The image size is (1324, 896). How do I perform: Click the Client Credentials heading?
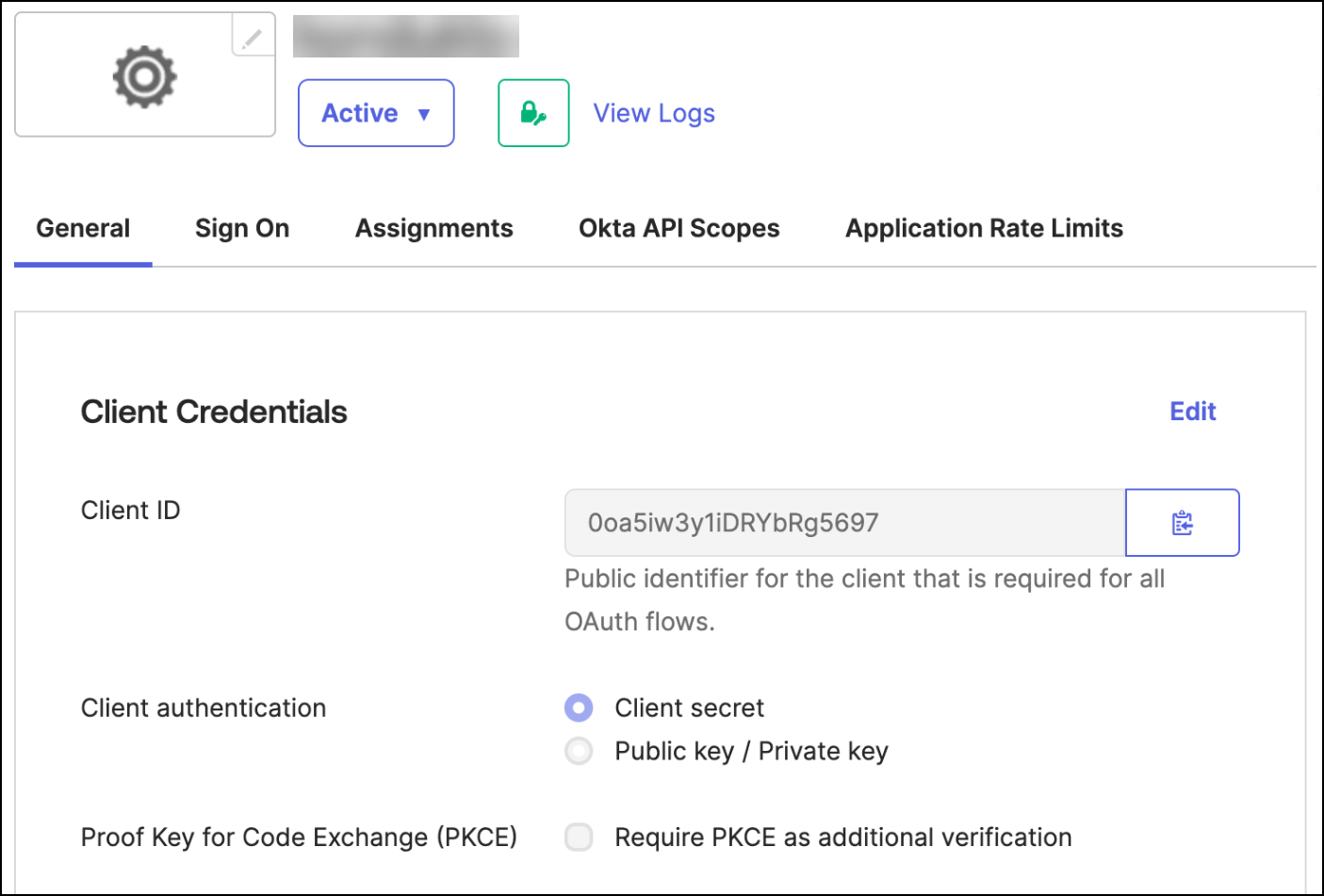click(x=214, y=412)
